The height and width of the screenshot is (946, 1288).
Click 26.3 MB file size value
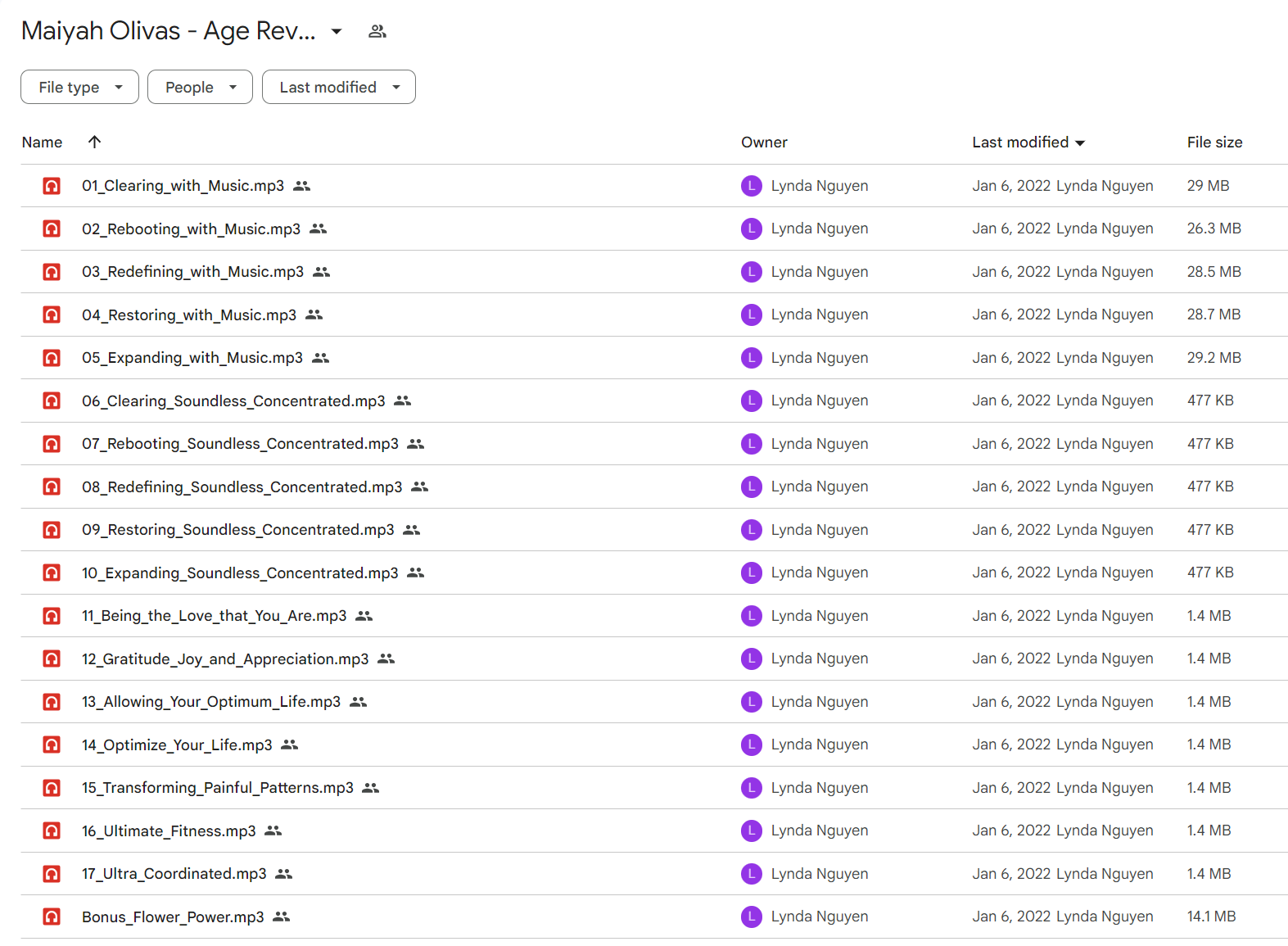(x=1213, y=229)
